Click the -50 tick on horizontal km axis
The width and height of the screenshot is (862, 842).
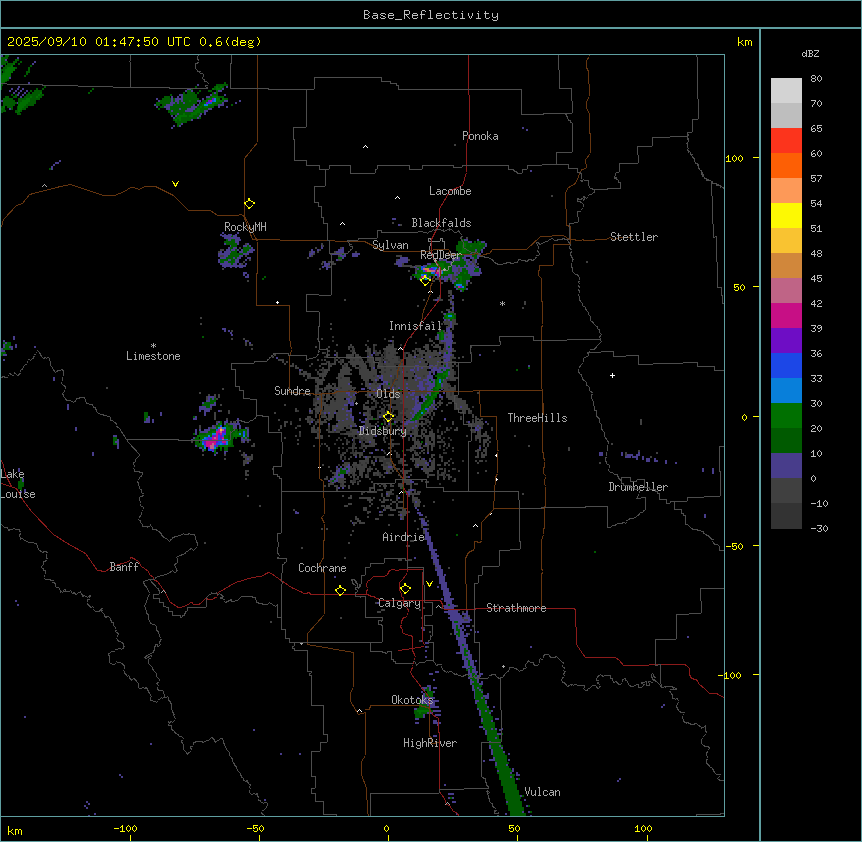pos(255,828)
